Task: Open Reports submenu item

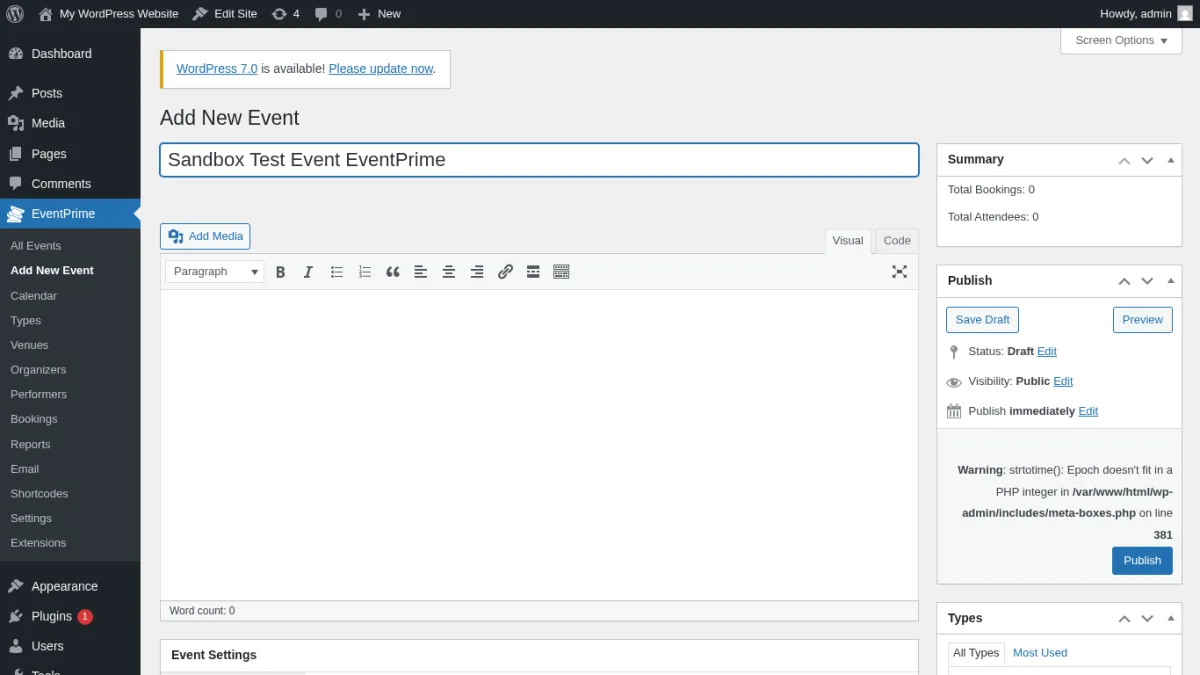Action: pos(31,445)
